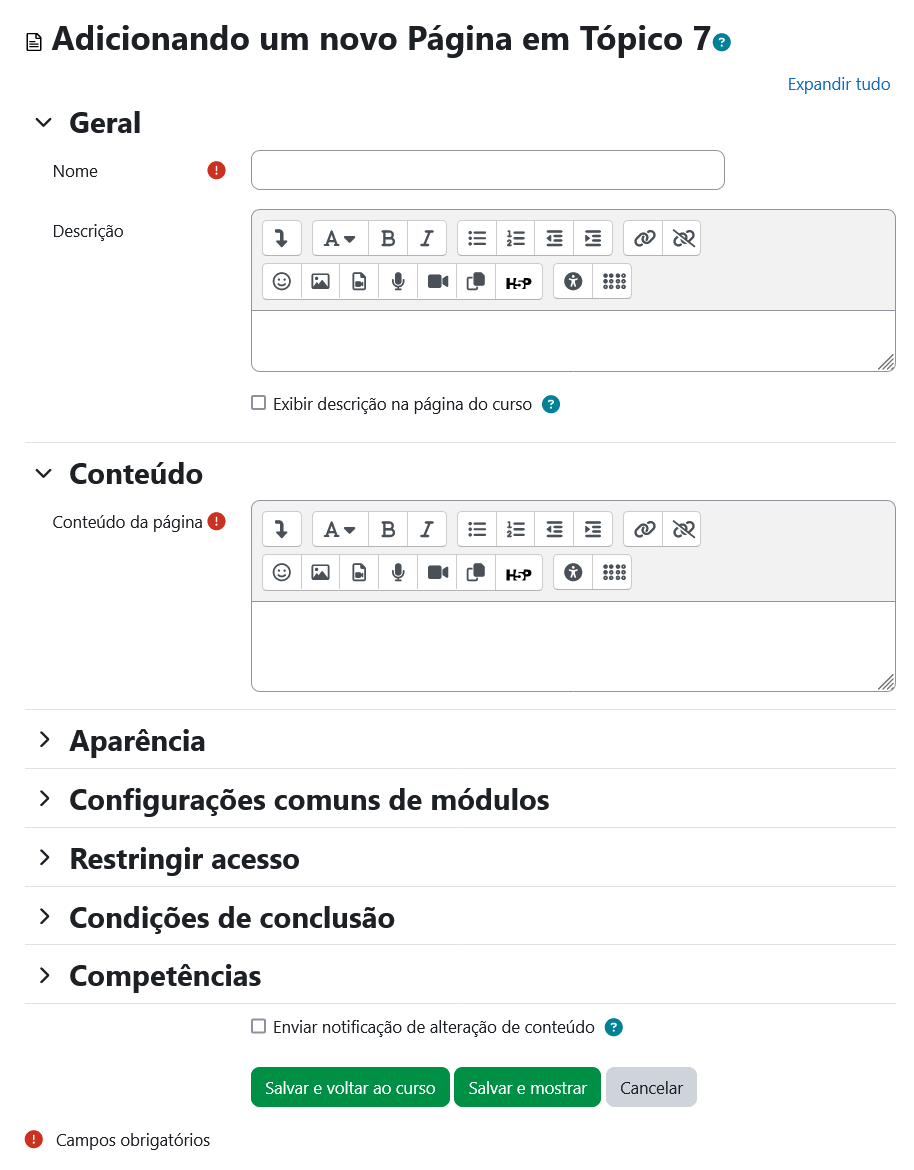
Task: Check Enviar notificação de alteração de conteúdo
Action: [x=259, y=1026]
